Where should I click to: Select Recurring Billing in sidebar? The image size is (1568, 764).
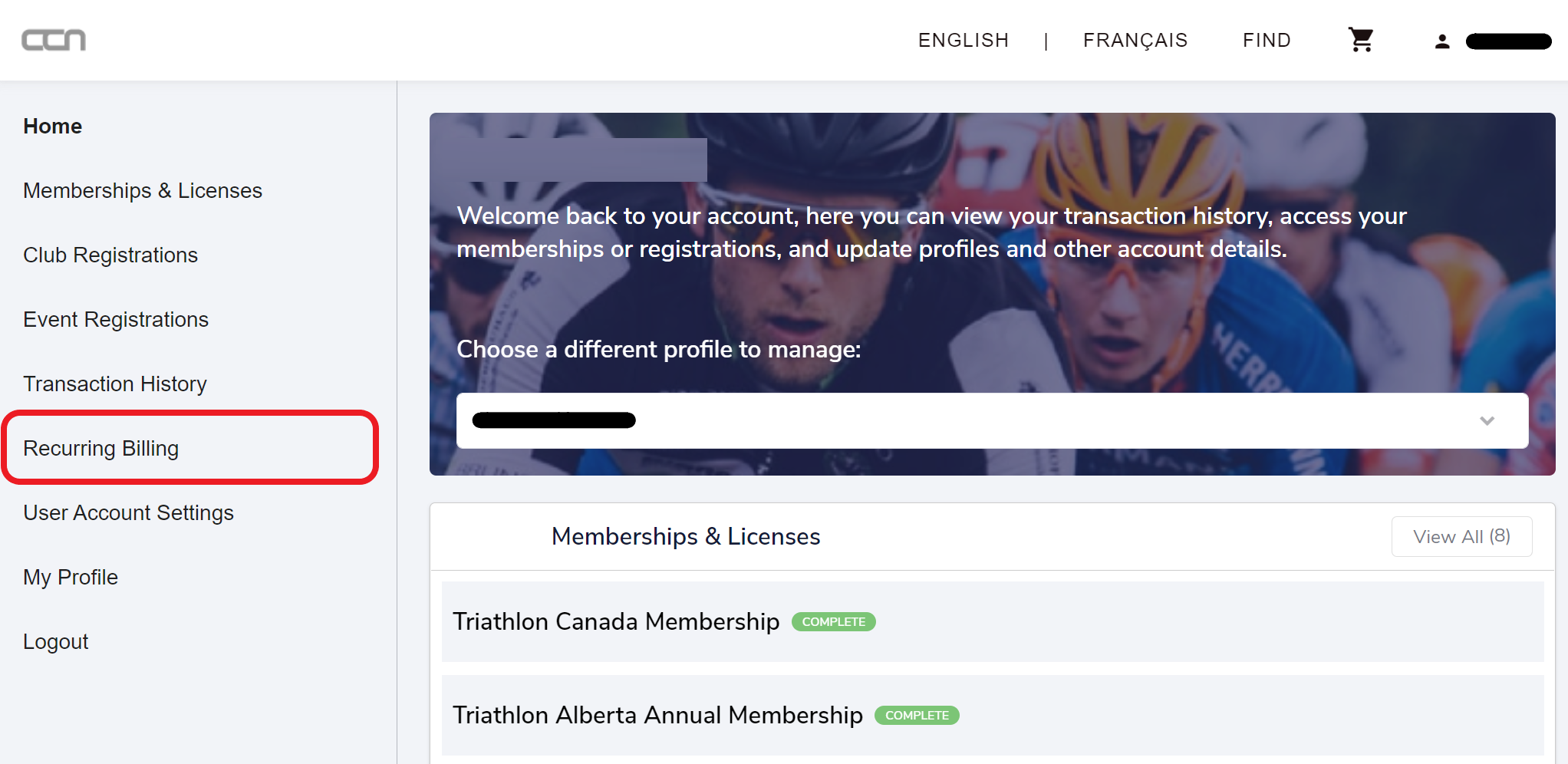click(x=101, y=448)
